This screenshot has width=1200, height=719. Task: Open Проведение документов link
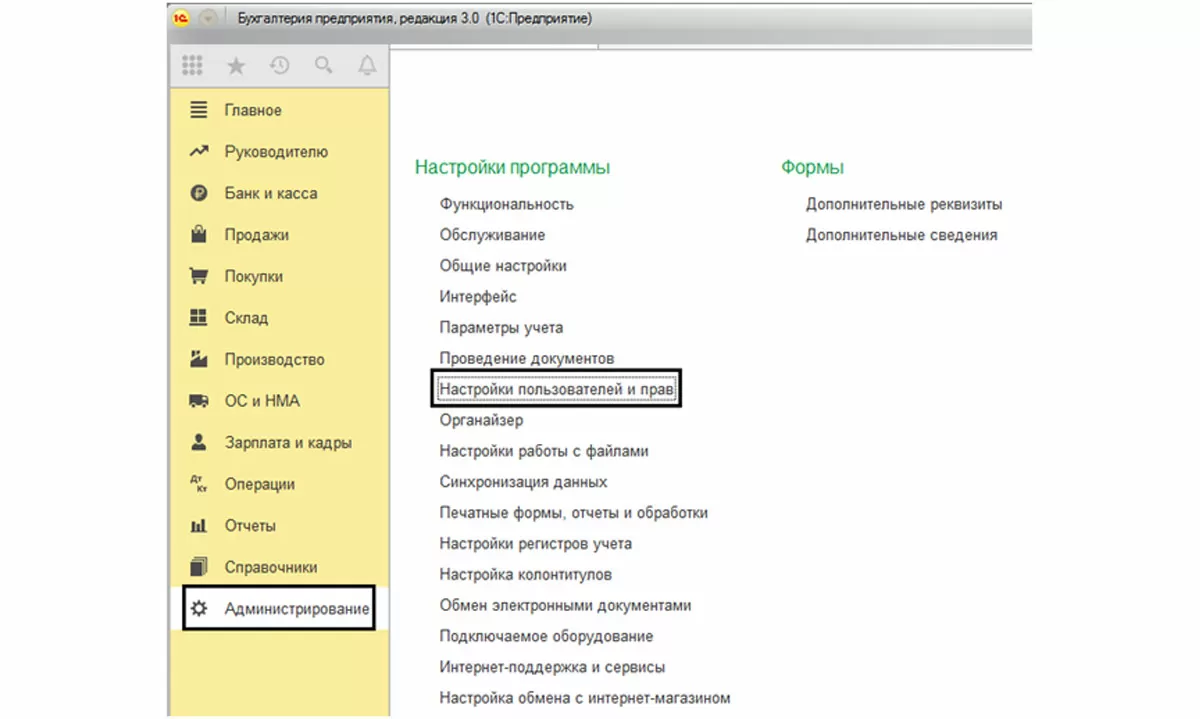click(527, 358)
